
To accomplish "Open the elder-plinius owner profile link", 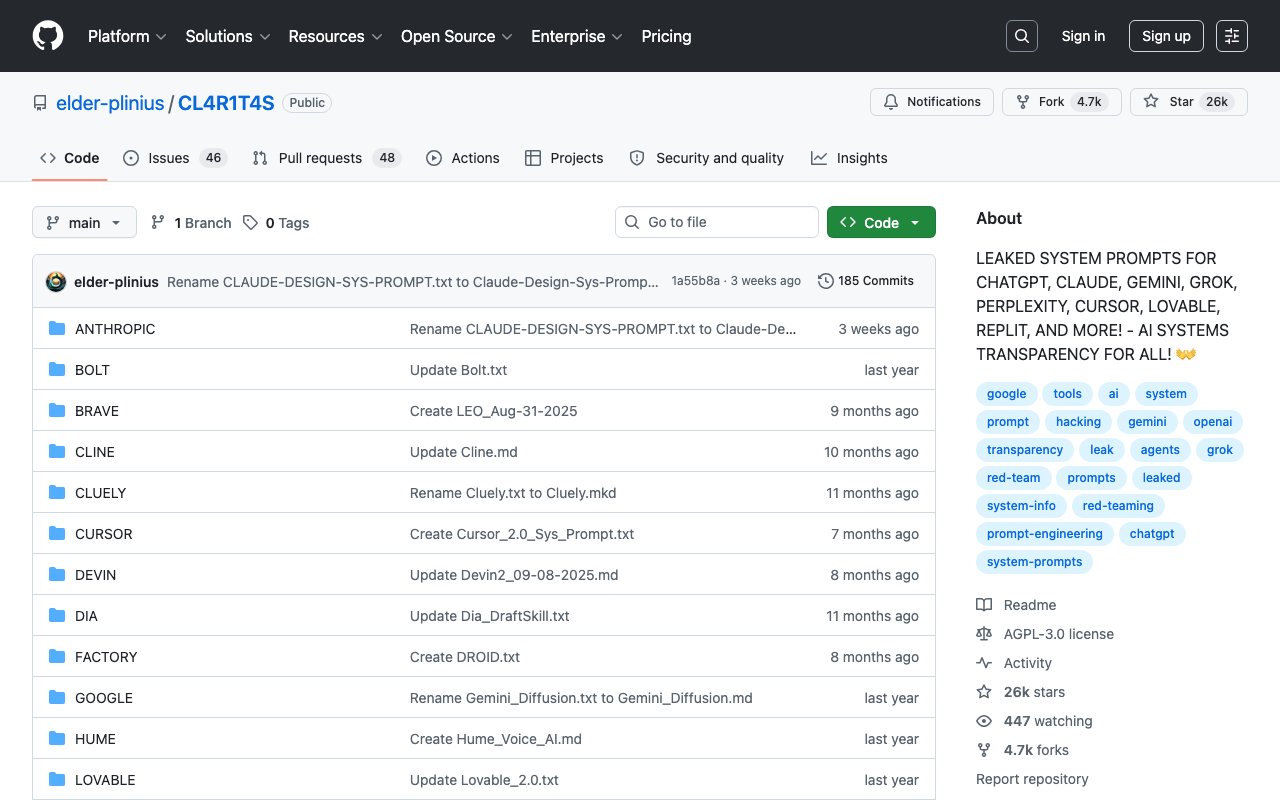I will pos(110,103).
